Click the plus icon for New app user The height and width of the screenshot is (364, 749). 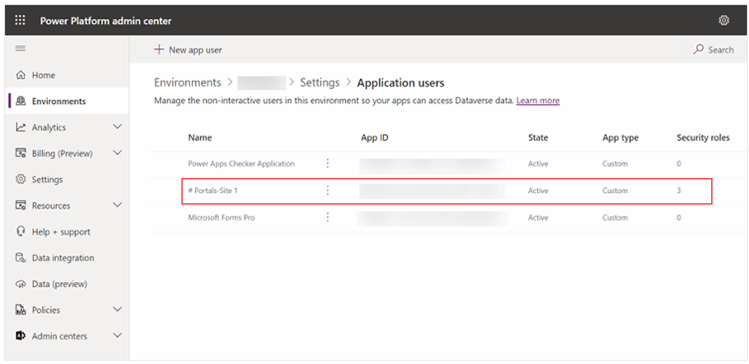click(159, 50)
